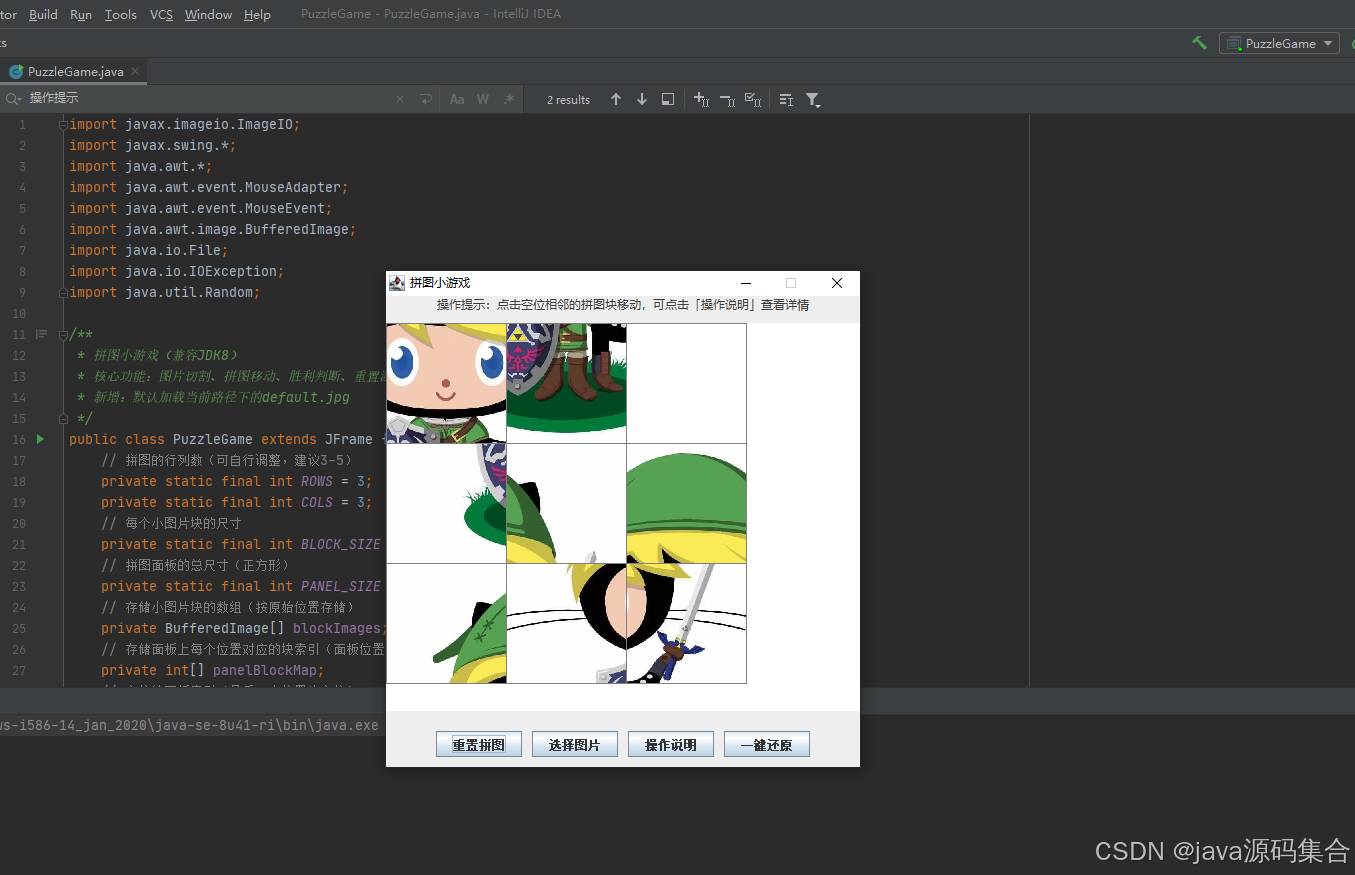Toggle Match Case (Aa) search option

[457, 99]
